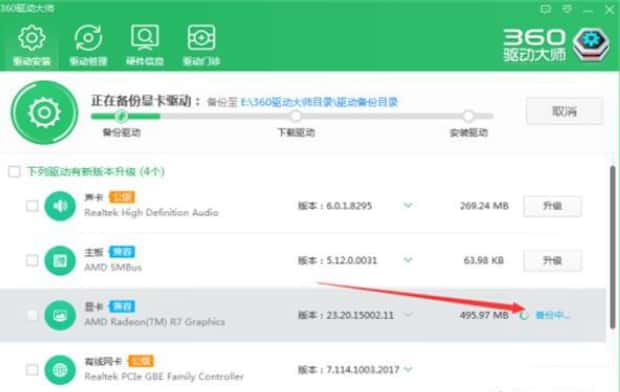Screen dimensions: 620x392
Task: Open the 硬件信息 hardware info tab
Action: click(145, 45)
